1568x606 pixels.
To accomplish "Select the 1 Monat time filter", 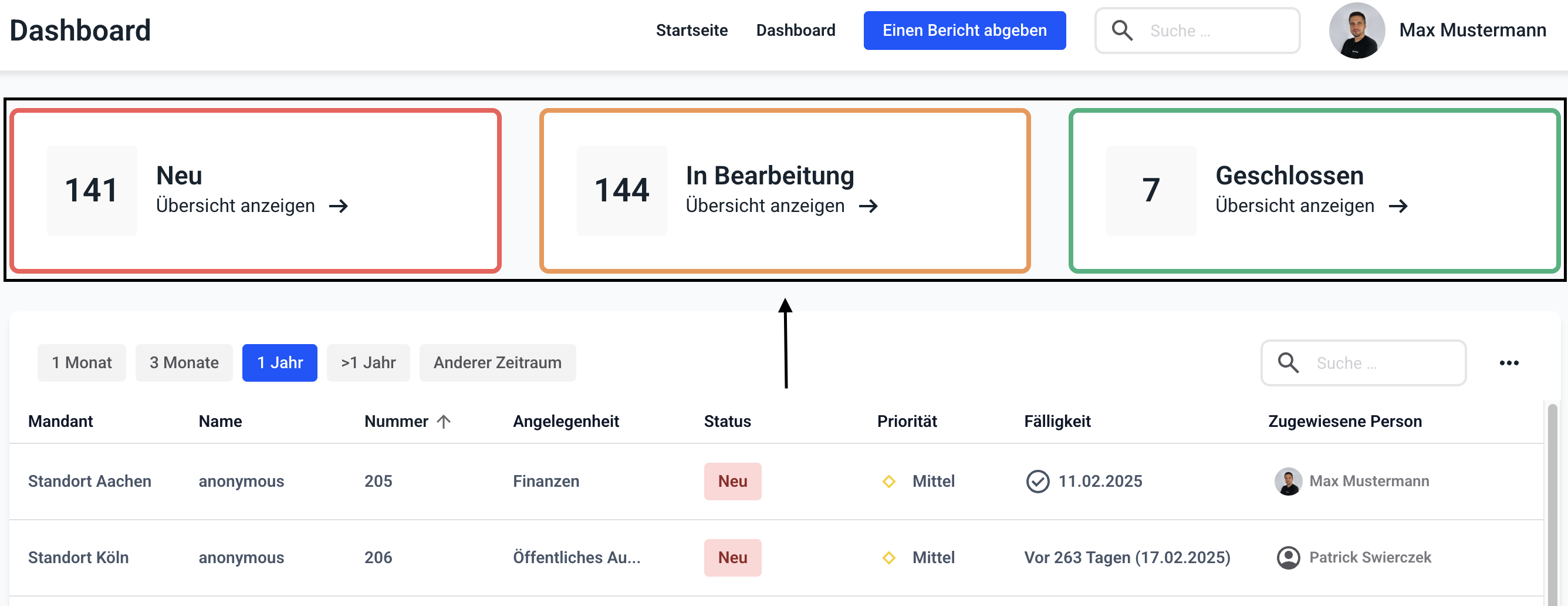I will [82, 363].
